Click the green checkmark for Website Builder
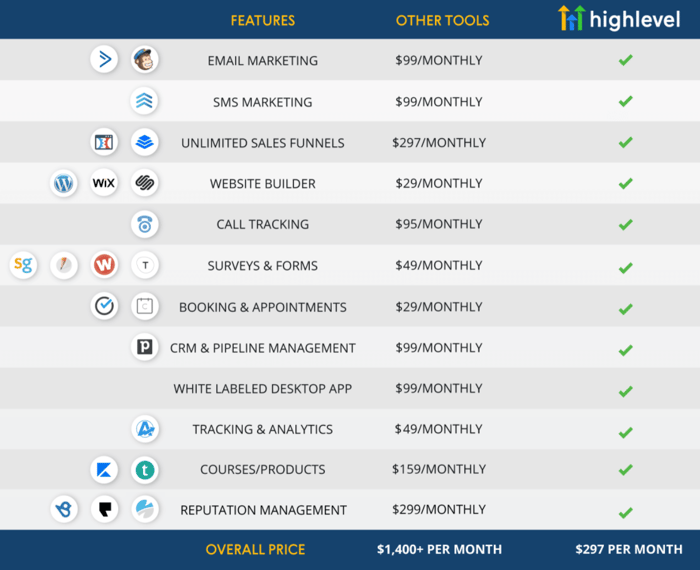Image resolution: width=700 pixels, height=570 pixels. tap(625, 184)
